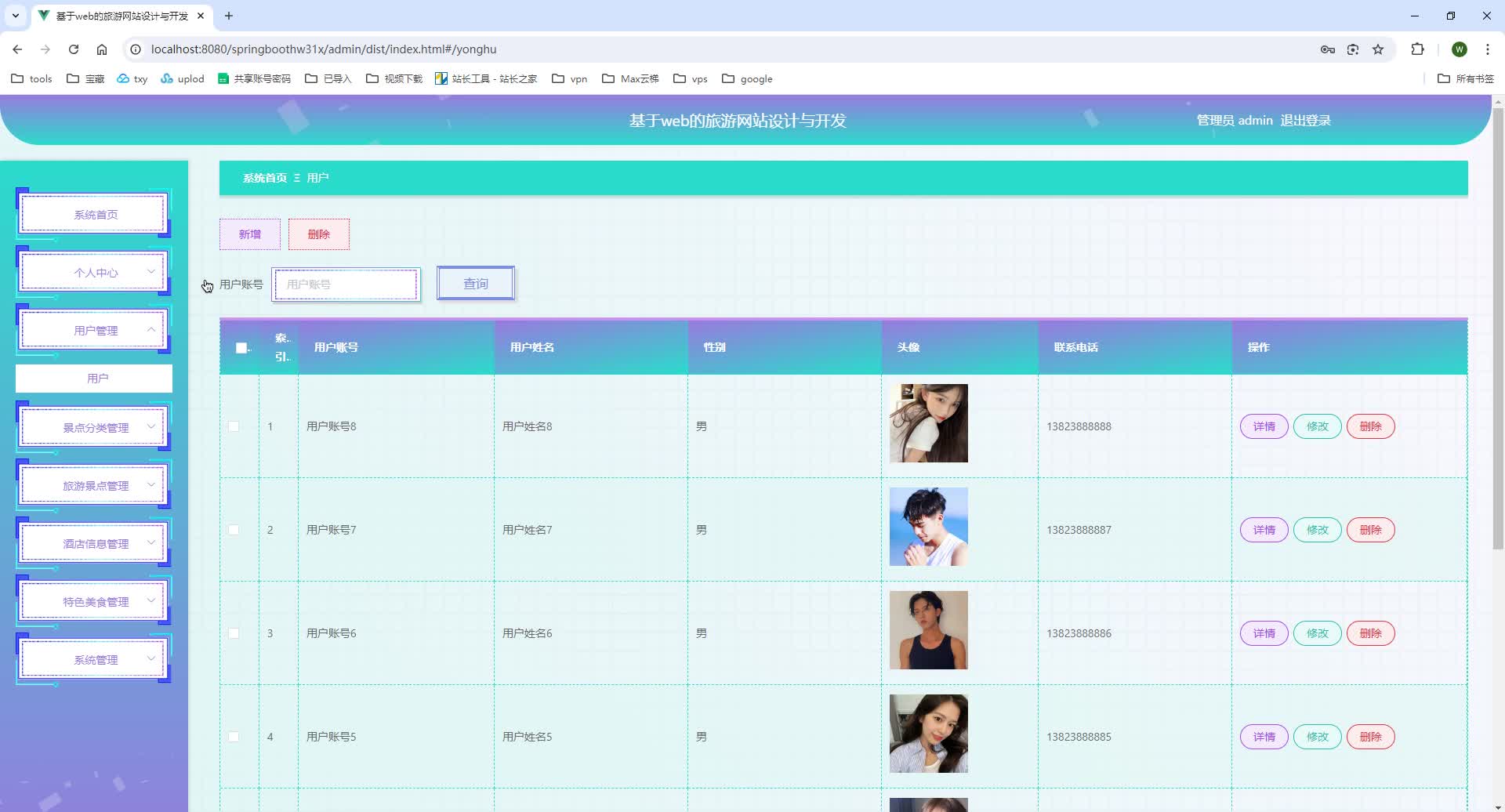Open Chrome's three-dot menu
The image size is (1505, 812).
(x=1487, y=49)
